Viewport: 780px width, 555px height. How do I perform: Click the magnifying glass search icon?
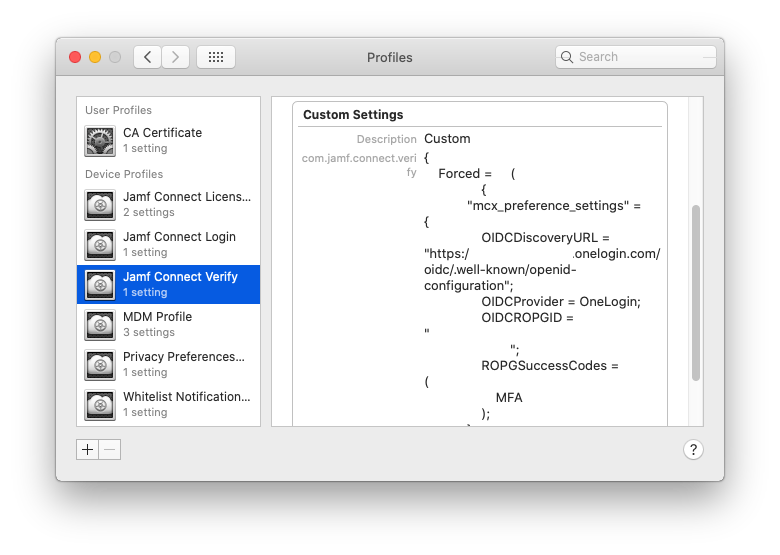(567, 57)
